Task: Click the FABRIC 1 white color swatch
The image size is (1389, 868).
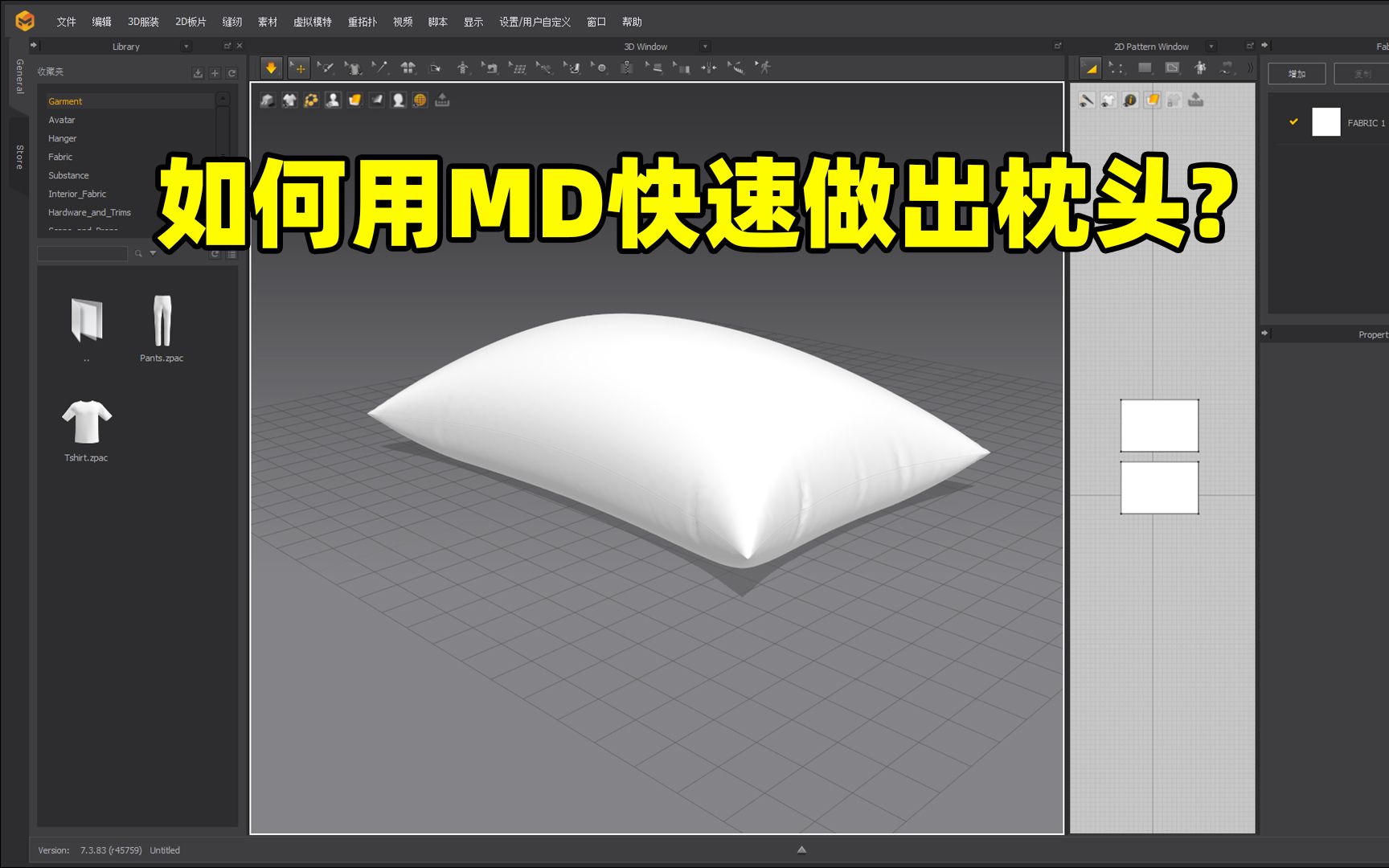Action: click(x=1325, y=121)
